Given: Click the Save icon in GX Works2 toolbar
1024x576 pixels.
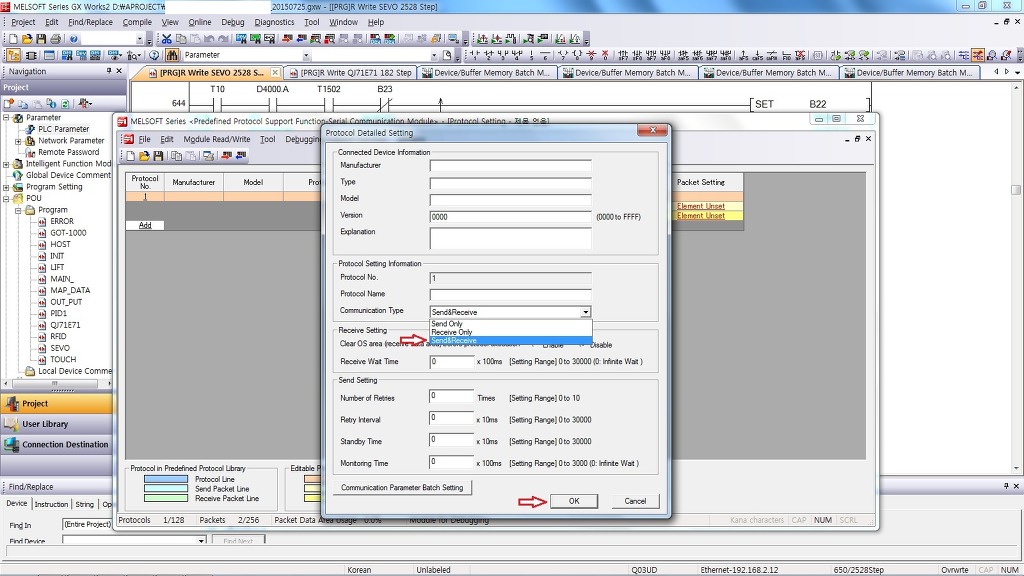Looking at the screenshot, I should click(40, 39).
